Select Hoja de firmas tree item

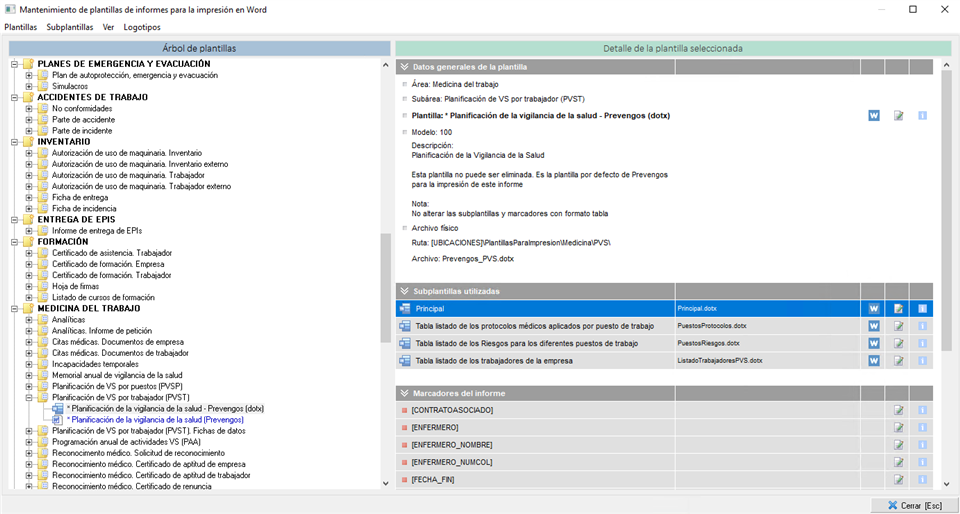coord(75,286)
